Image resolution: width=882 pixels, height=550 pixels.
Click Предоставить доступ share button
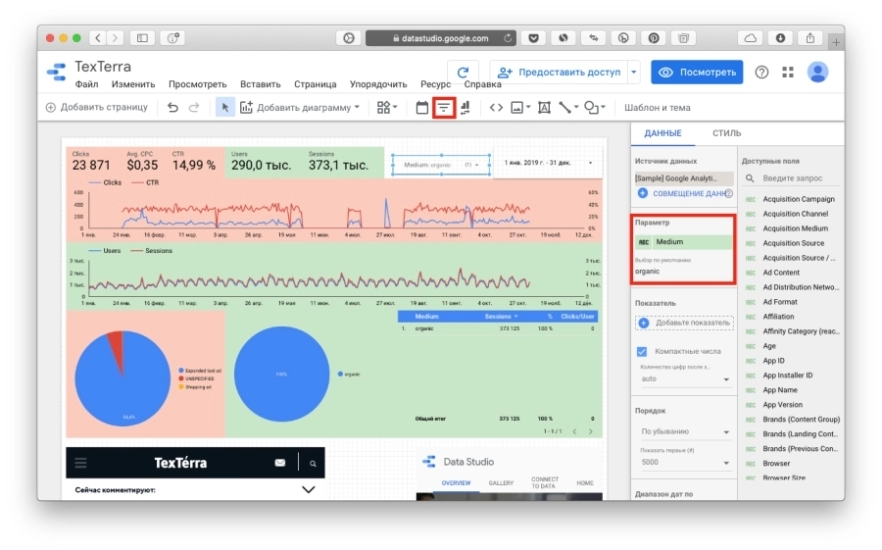click(x=559, y=72)
